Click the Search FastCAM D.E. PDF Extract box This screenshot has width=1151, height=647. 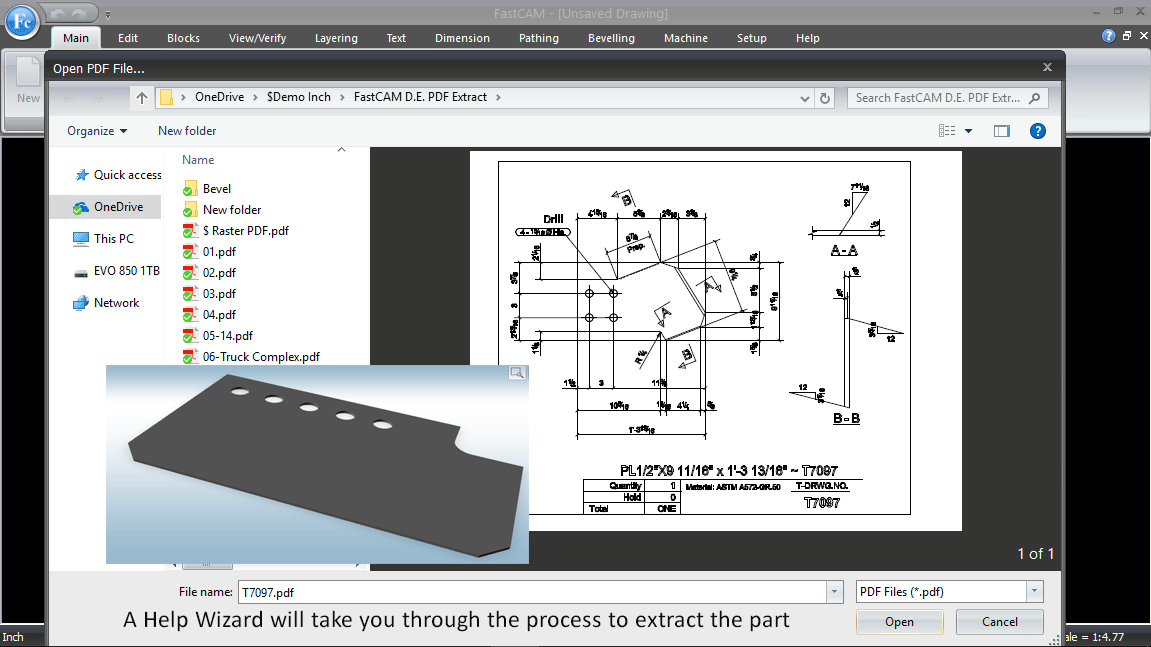(947, 98)
